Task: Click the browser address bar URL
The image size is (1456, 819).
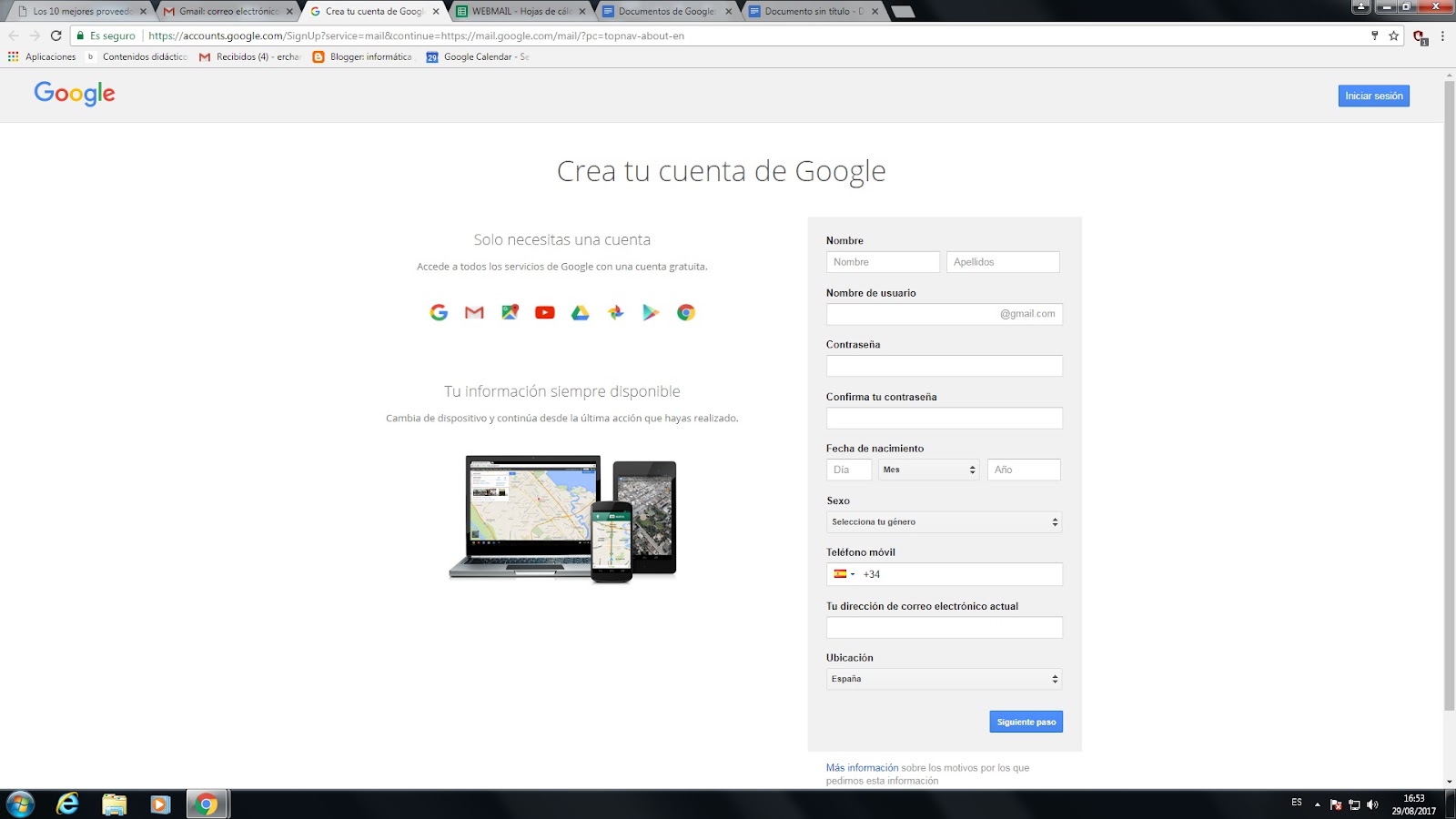Action: (416, 35)
